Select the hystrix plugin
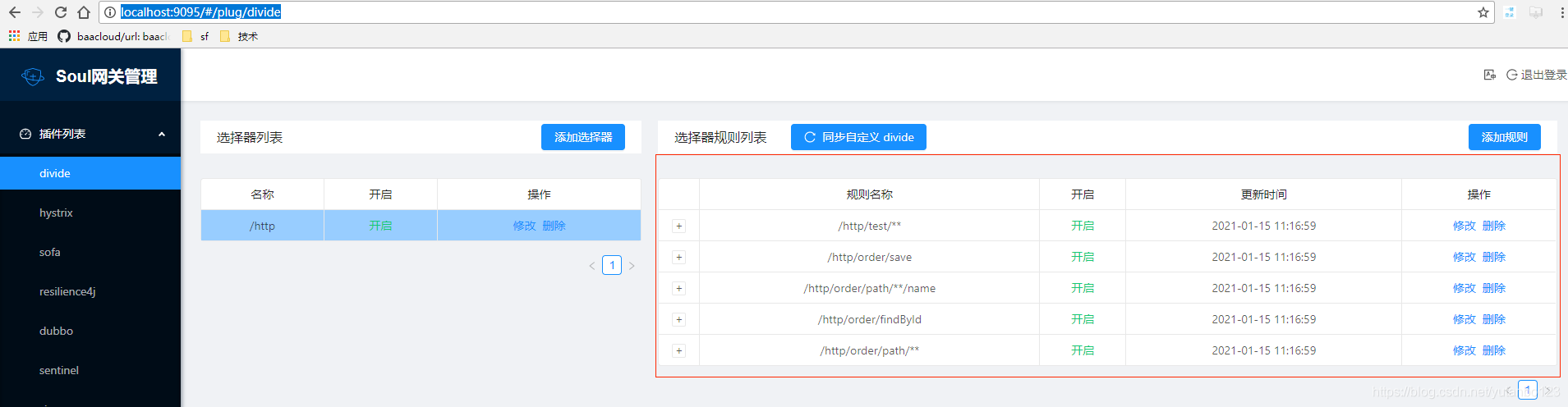 90,213
